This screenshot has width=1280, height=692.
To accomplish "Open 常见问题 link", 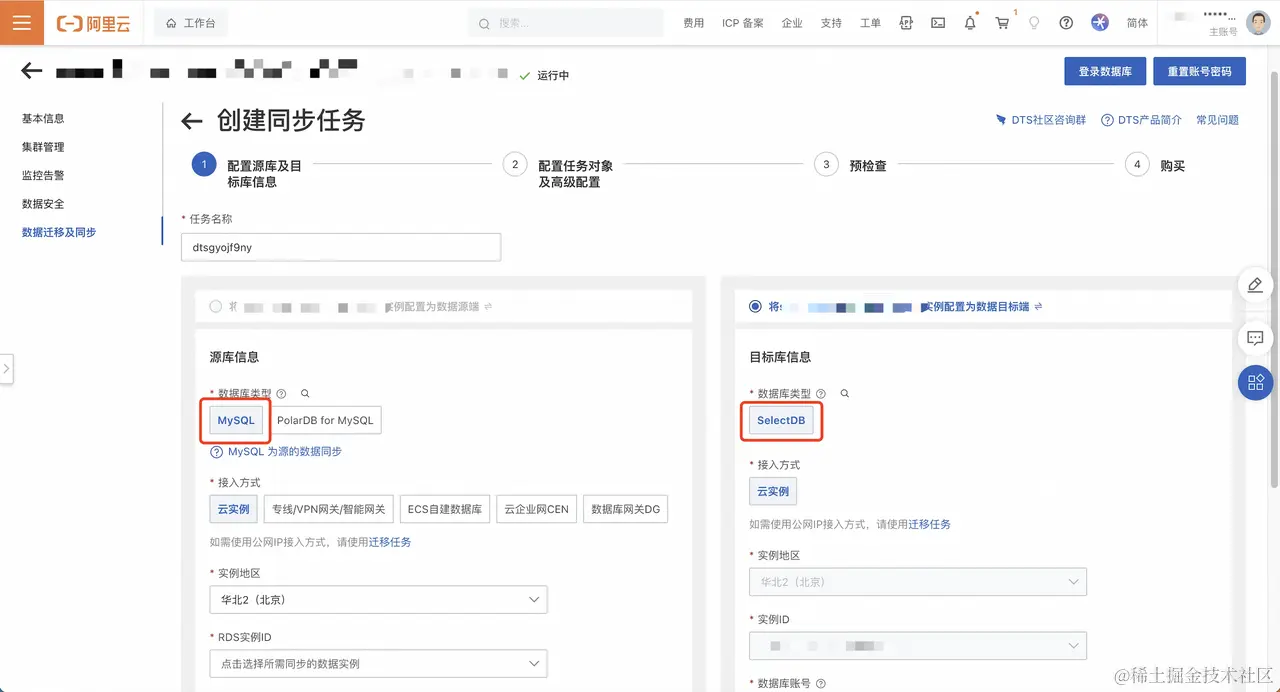I will click(x=1217, y=120).
